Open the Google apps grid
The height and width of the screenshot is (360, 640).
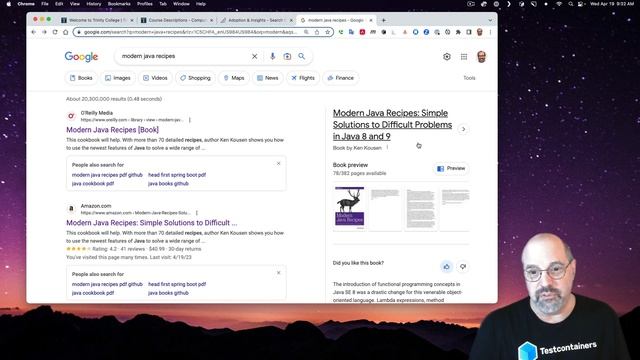464,57
